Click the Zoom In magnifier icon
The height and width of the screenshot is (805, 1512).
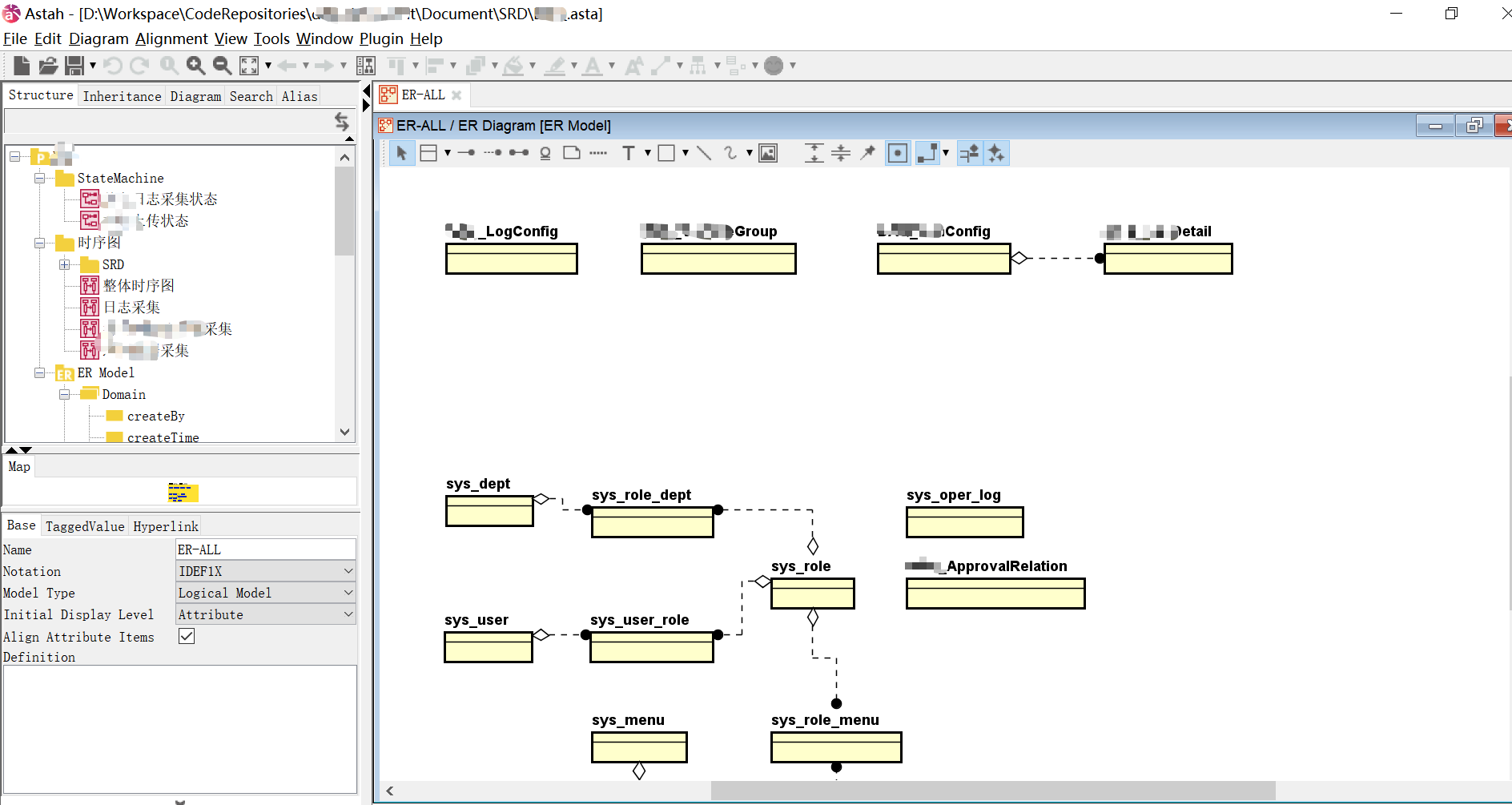pyautogui.click(x=195, y=66)
